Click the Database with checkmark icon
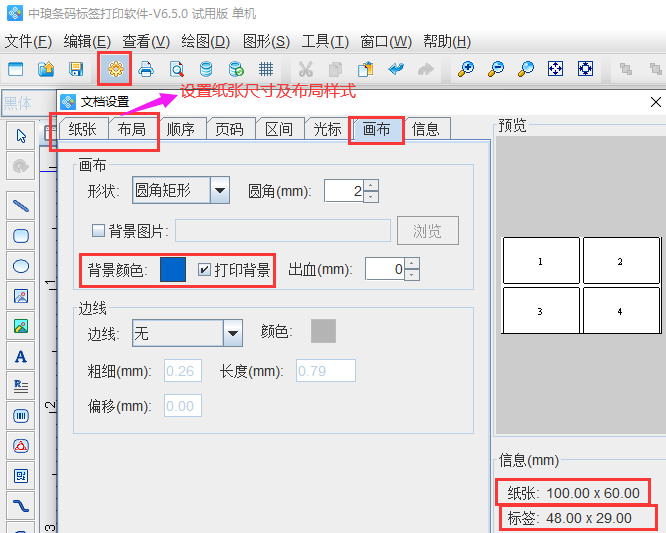Image resolution: width=666 pixels, height=533 pixels. click(236, 69)
